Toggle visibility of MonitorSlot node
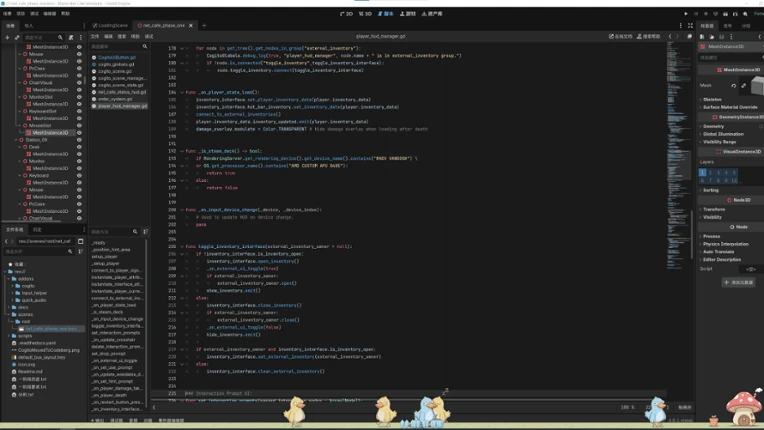Image resolution: width=764 pixels, height=430 pixels. 79,97
